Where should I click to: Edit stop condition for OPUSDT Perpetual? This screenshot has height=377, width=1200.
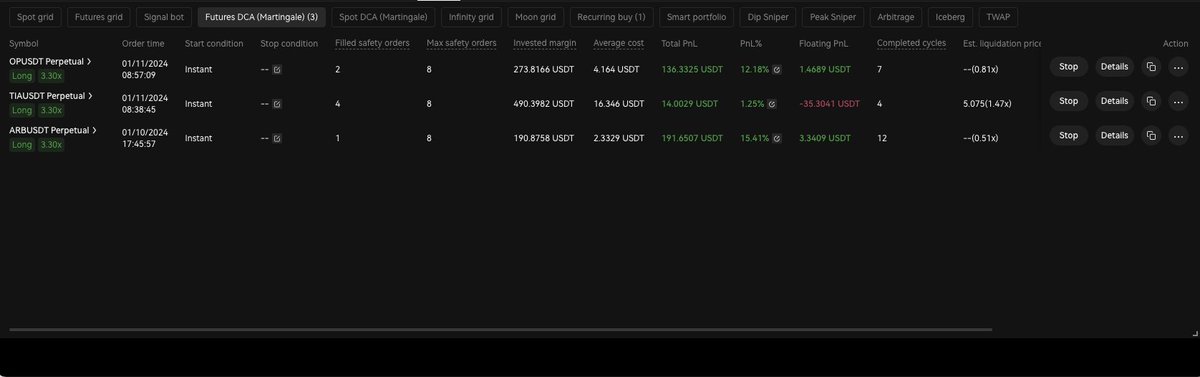277,69
